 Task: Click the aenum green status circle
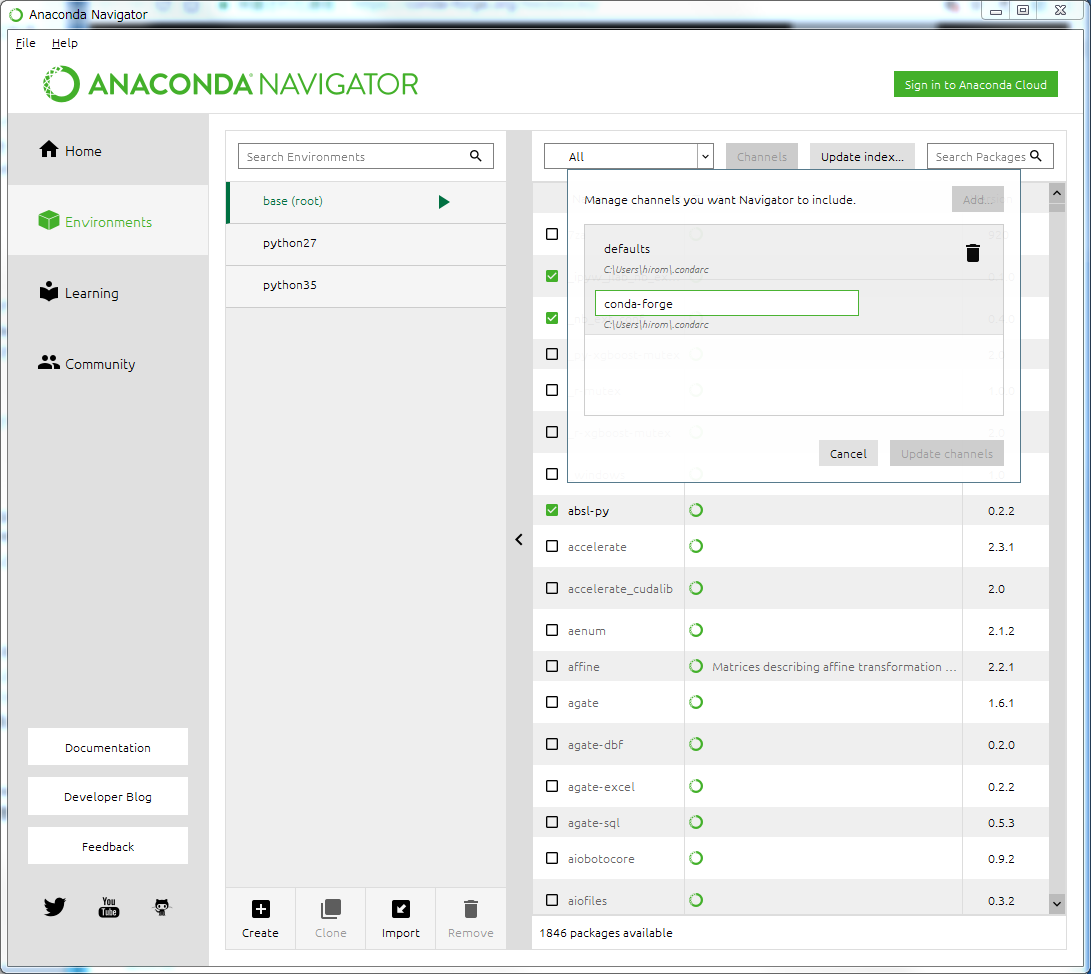click(x=696, y=630)
